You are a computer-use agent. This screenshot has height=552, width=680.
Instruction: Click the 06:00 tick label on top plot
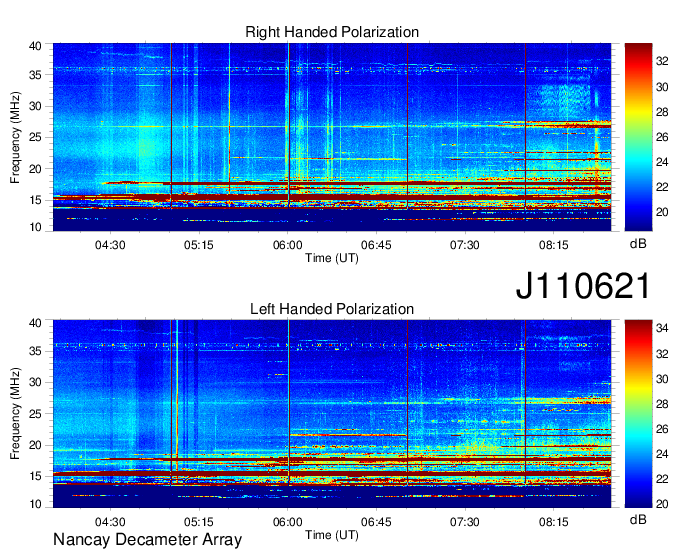tap(288, 245)
